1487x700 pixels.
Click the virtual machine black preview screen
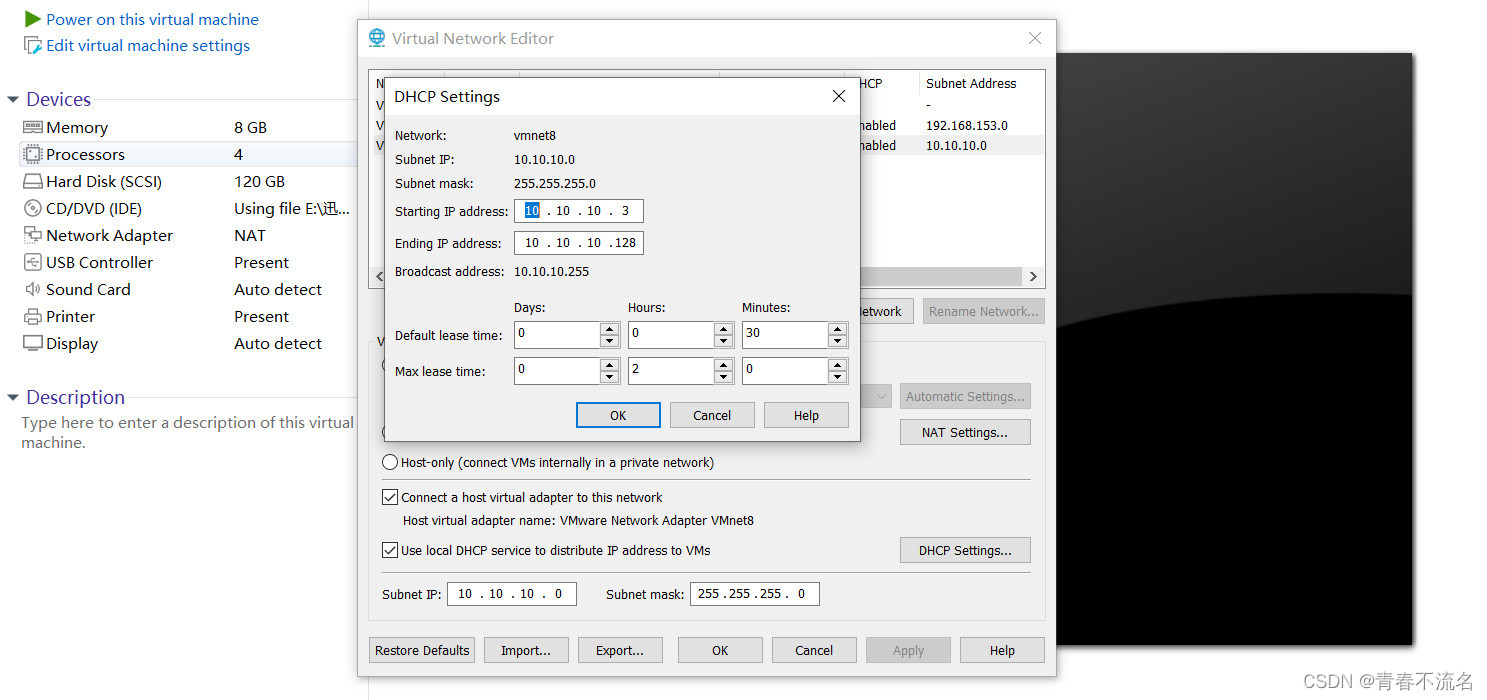(1234, 348)
